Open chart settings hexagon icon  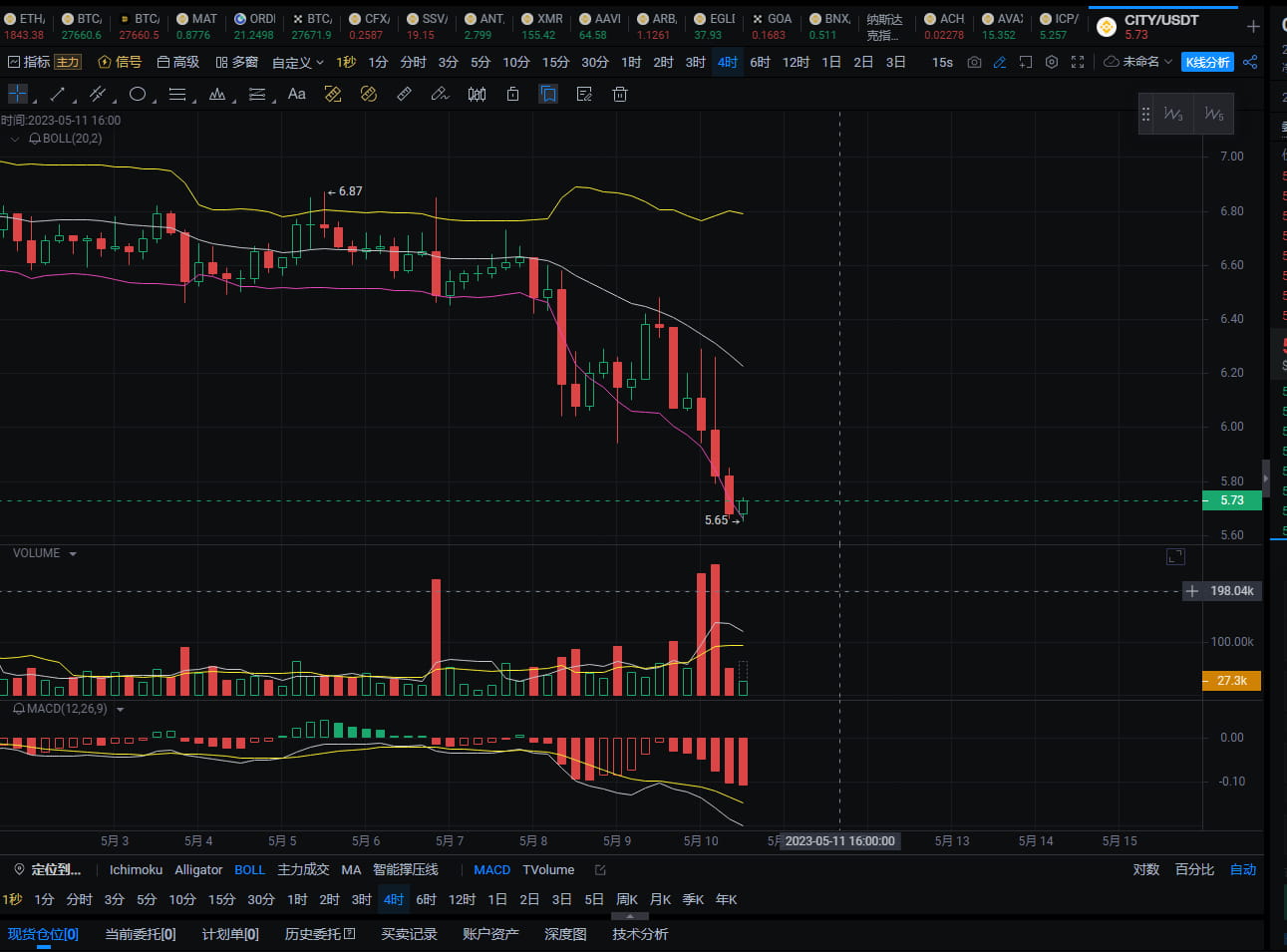(x=1052, y=62)
